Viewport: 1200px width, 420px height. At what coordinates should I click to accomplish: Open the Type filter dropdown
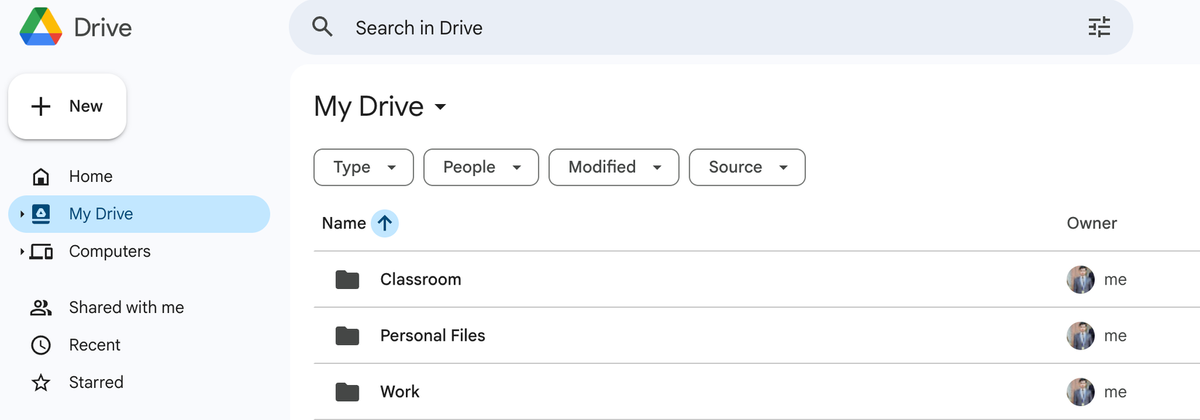click(x=362, y=167)
